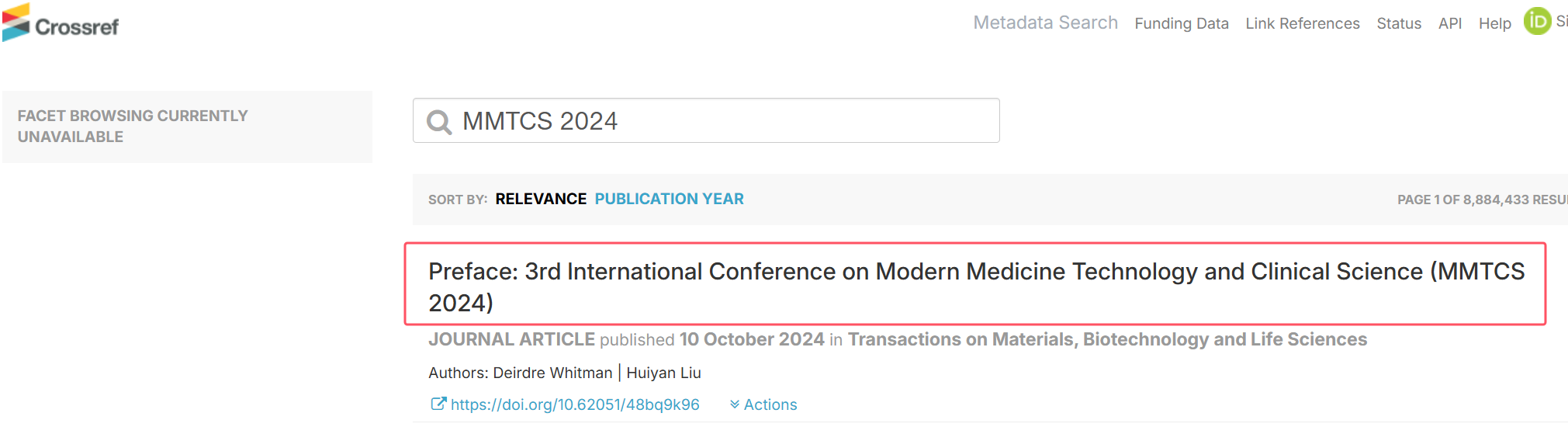
Task: Expand the Actions dropdown
Action: tap(763, 404)
